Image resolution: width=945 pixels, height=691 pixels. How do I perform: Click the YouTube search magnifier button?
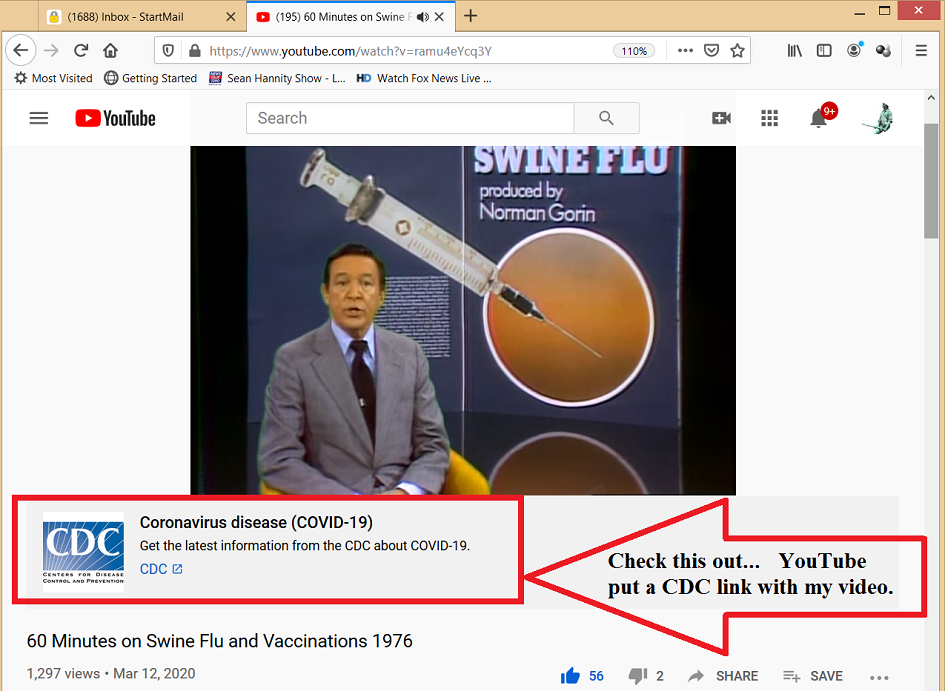point(606,118)
